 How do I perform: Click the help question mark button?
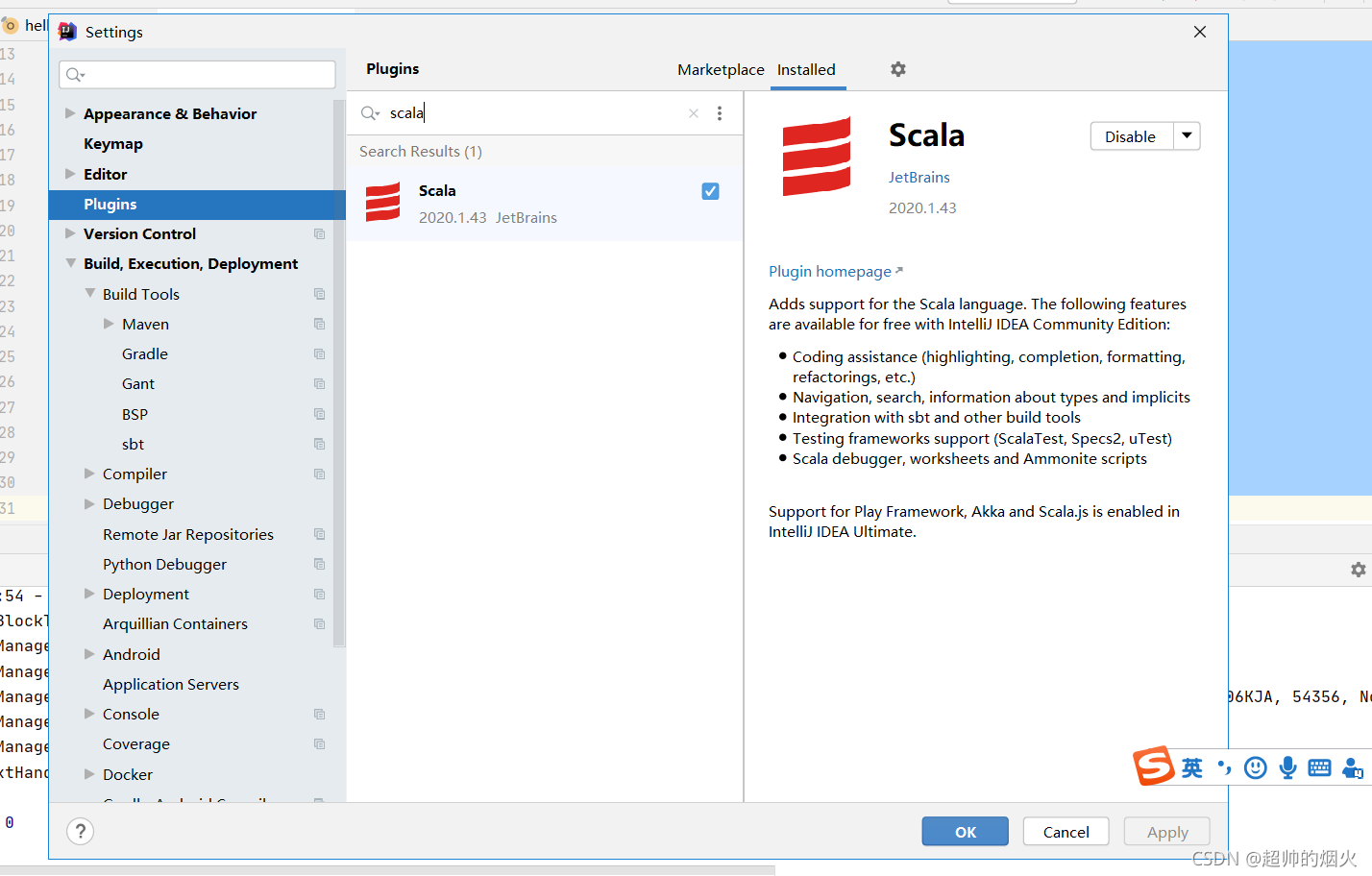pyautogui.click(x=81, y=832)
